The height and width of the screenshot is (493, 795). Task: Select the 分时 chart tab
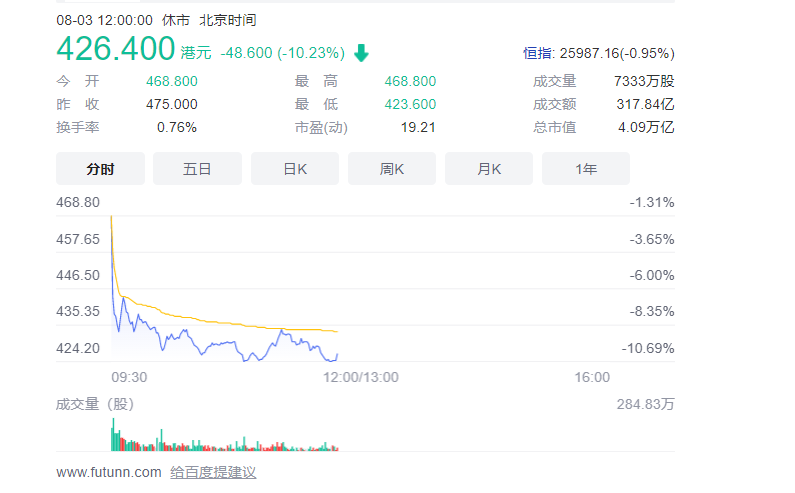tap(100, 169)
